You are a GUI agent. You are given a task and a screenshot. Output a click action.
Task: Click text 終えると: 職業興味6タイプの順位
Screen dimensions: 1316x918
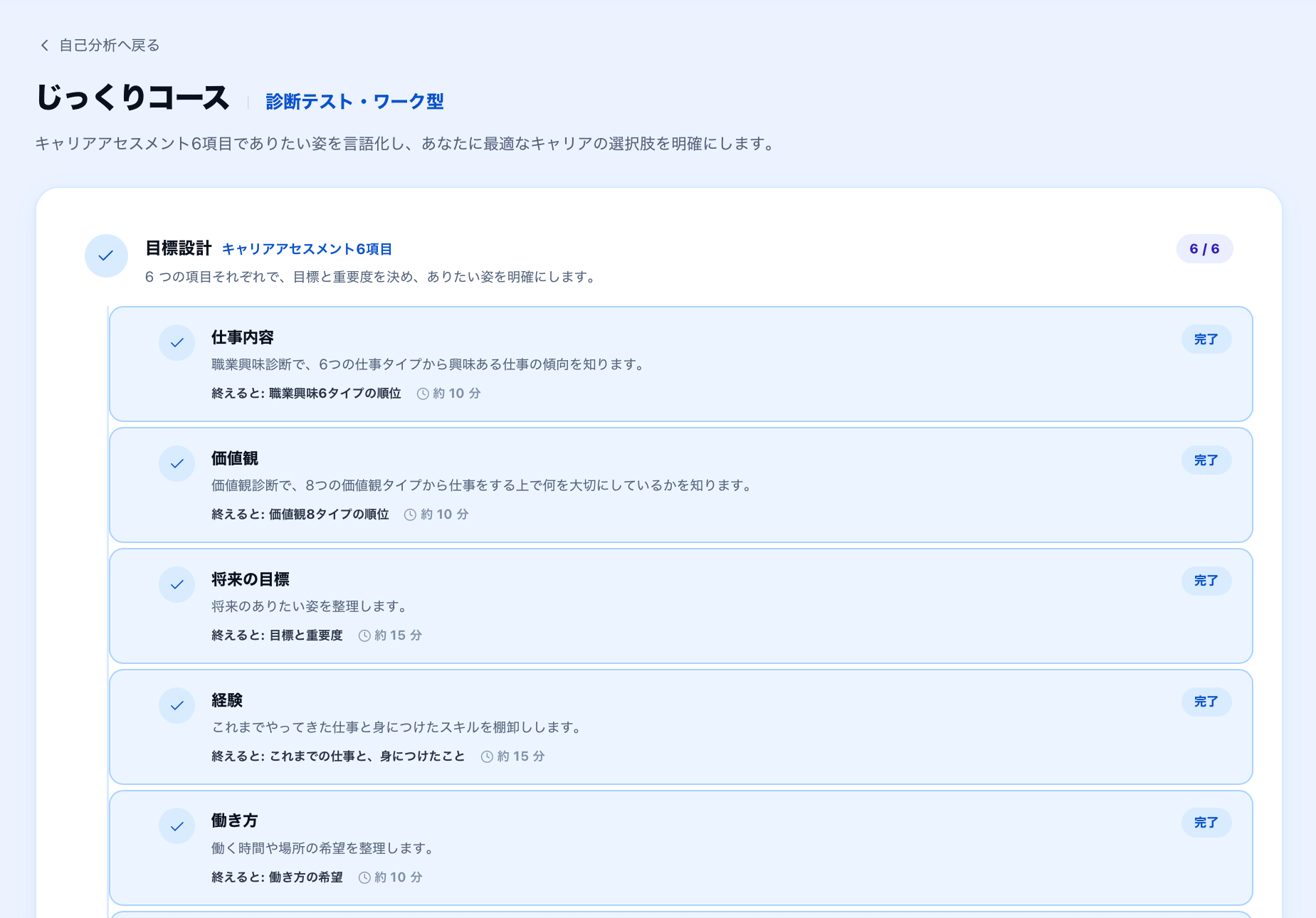click(306, 394)
